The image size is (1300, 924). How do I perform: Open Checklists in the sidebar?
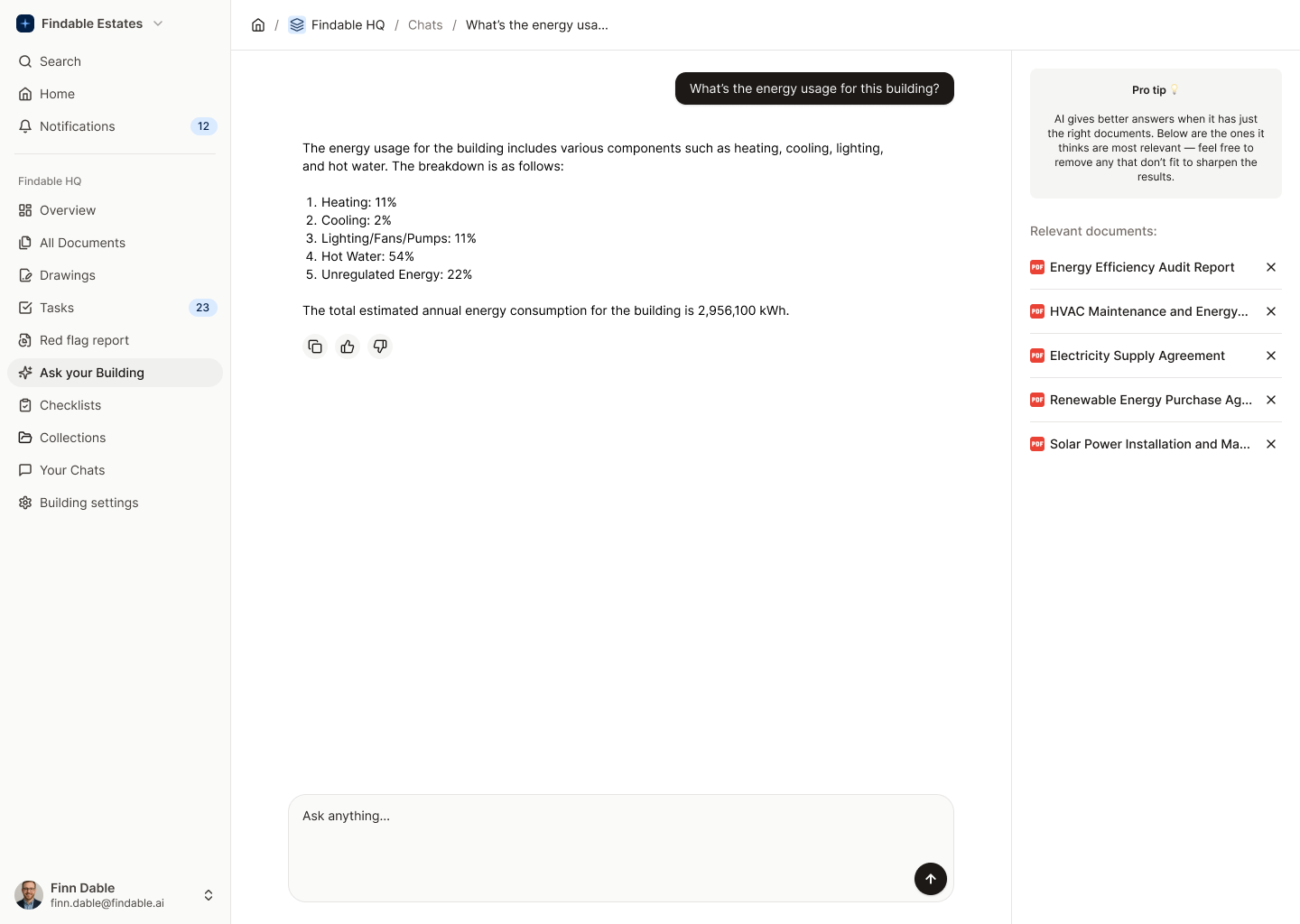click(115, 405)
